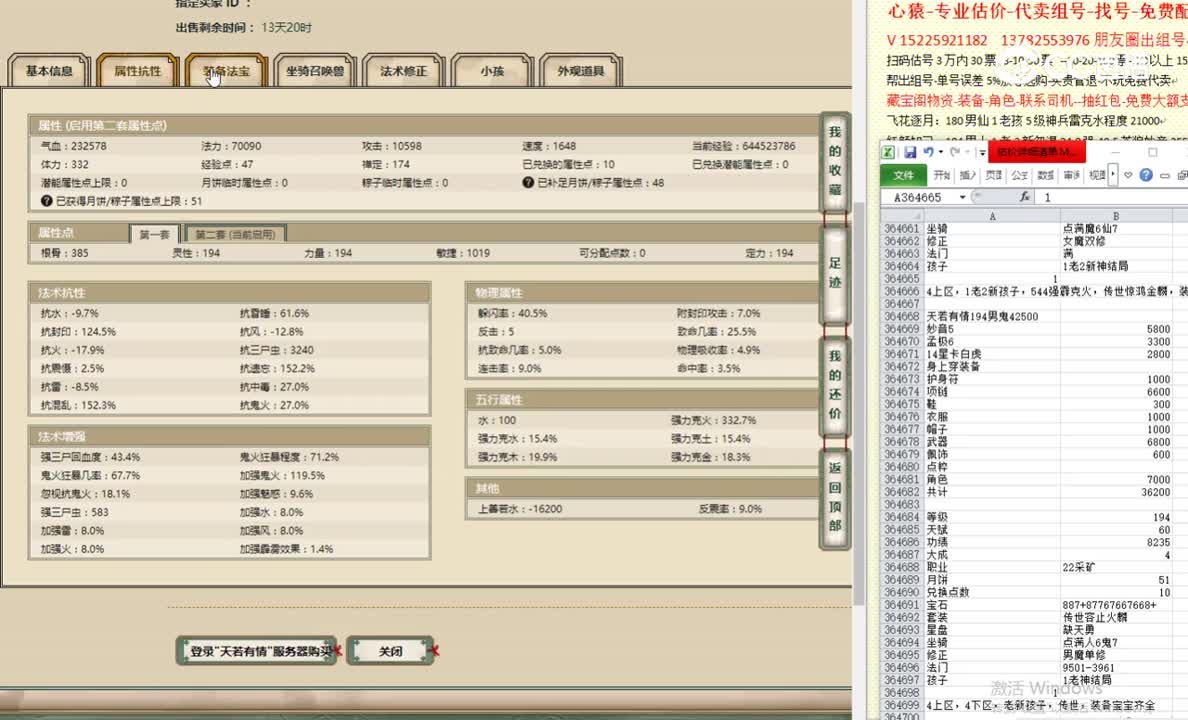Click the 关闭 button at the bottom
The height and width of the screenshot is (720, 1188).
coord(390,650)
